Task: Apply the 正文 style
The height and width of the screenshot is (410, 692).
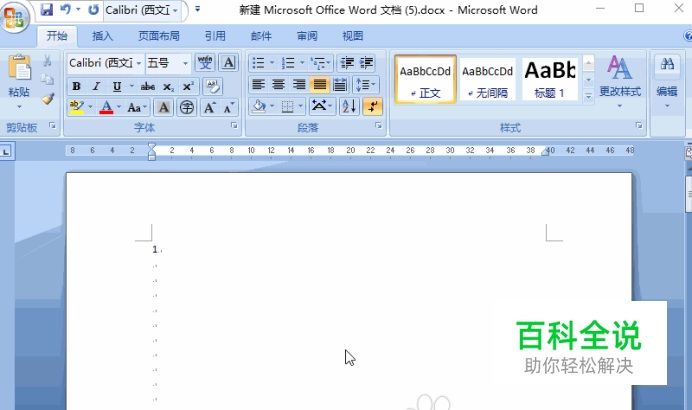Action: tap(425, 79)
